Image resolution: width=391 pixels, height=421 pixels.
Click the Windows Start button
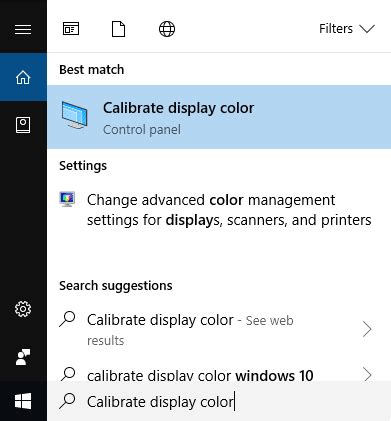point(23,401)
